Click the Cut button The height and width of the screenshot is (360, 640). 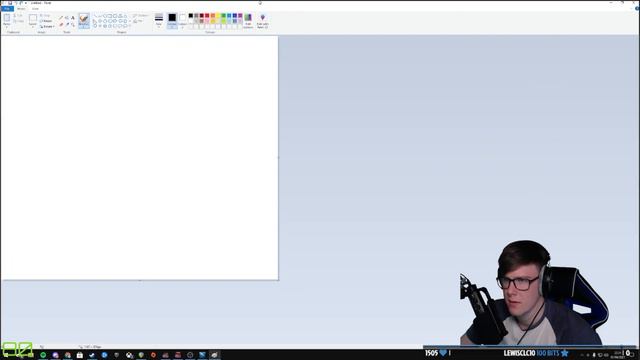(19, 16)
